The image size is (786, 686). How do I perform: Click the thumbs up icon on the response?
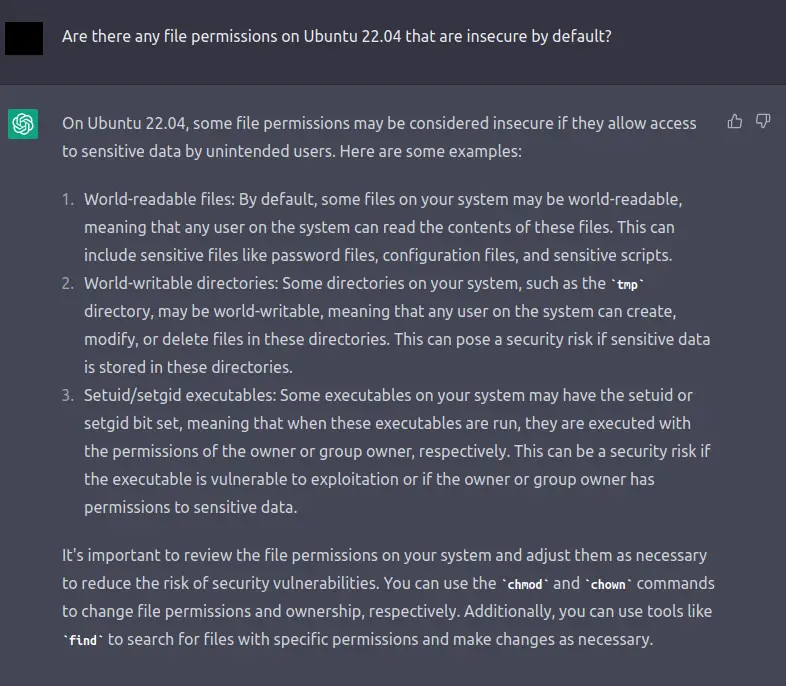coord(734,121)
